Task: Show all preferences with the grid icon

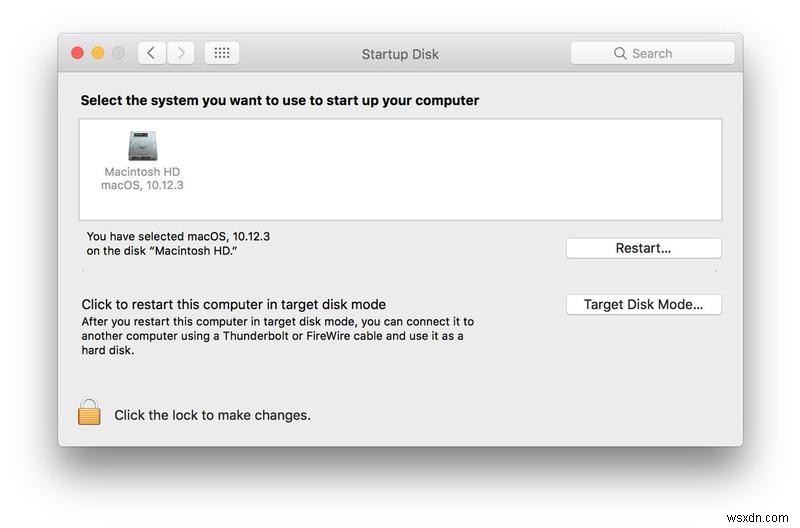Action: coord(222,53)
